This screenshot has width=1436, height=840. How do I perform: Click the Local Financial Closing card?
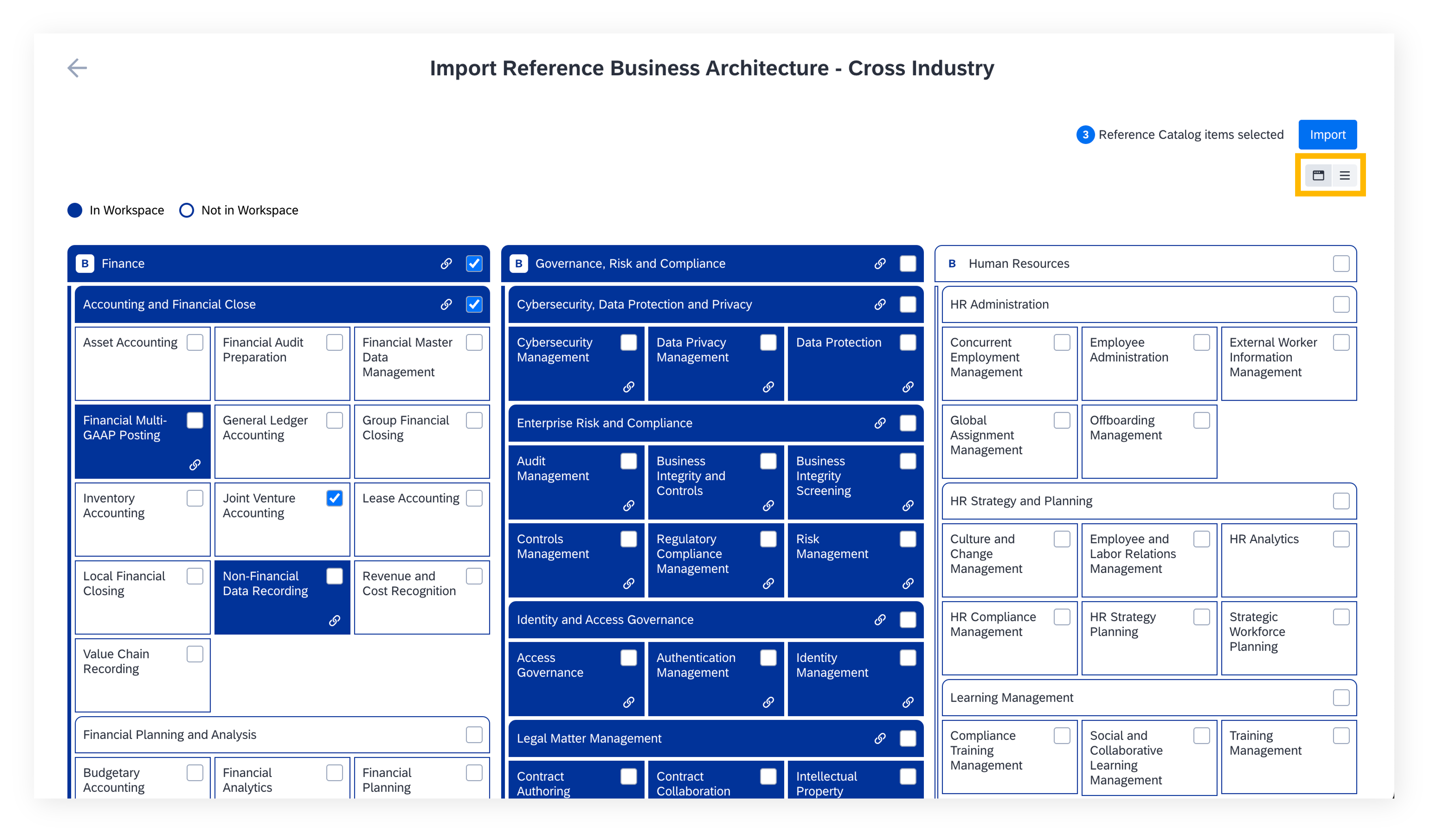[x=143, y=597]
